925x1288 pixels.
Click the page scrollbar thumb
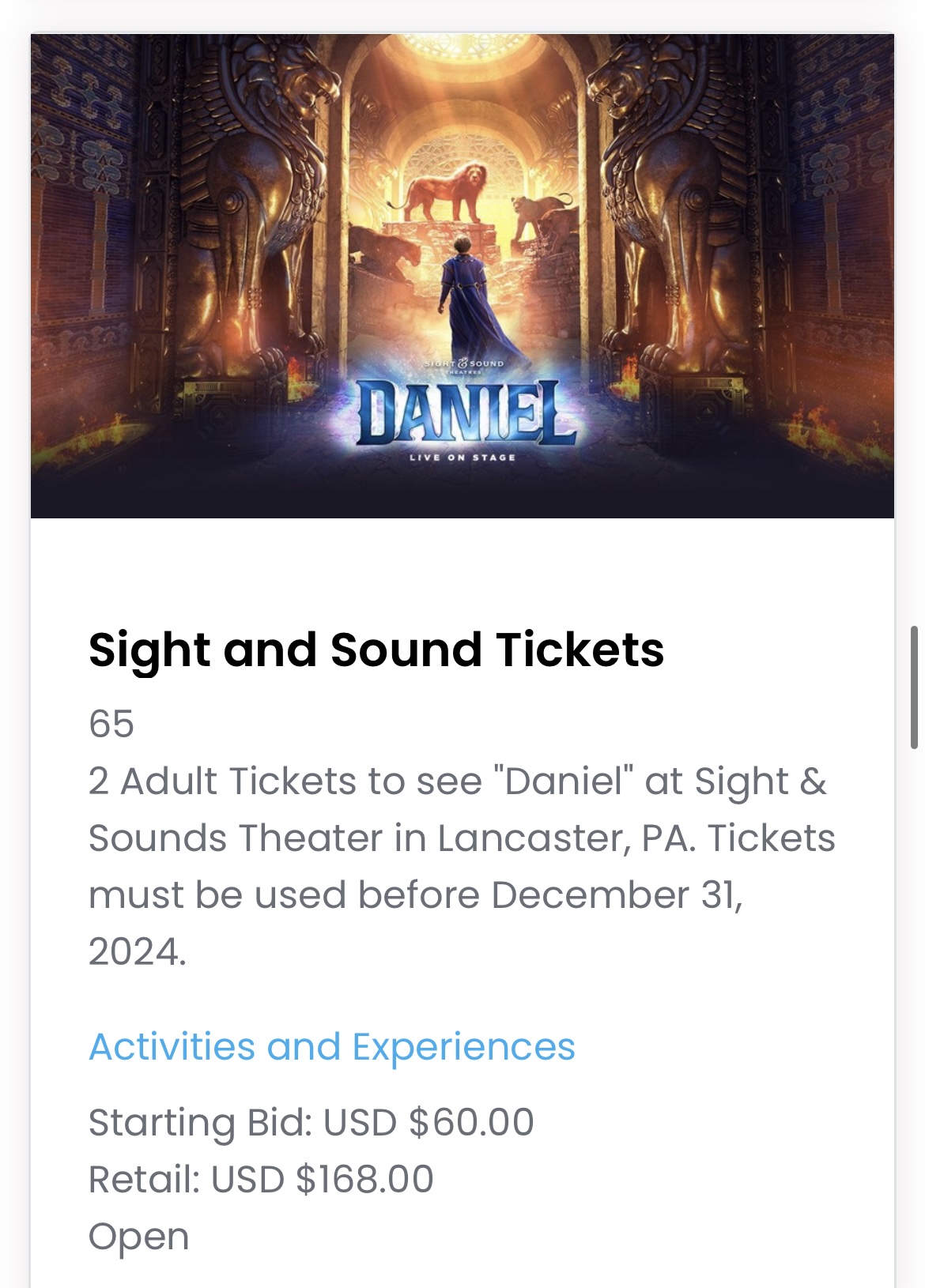[914, 687]
